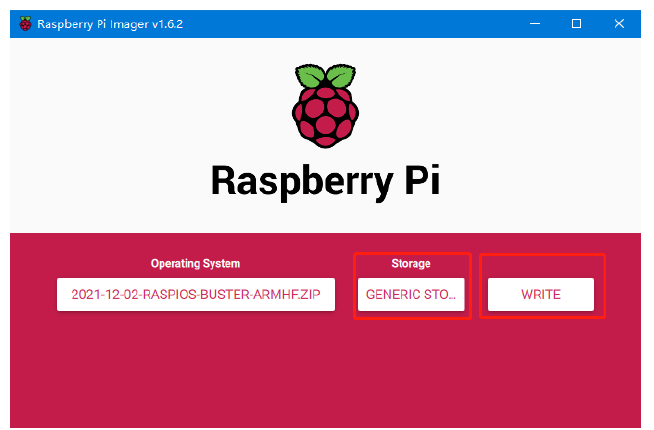This screenshot has height=430, width=654.
Task: Open the Operating System selection button
Action: (x=196, y=294)
